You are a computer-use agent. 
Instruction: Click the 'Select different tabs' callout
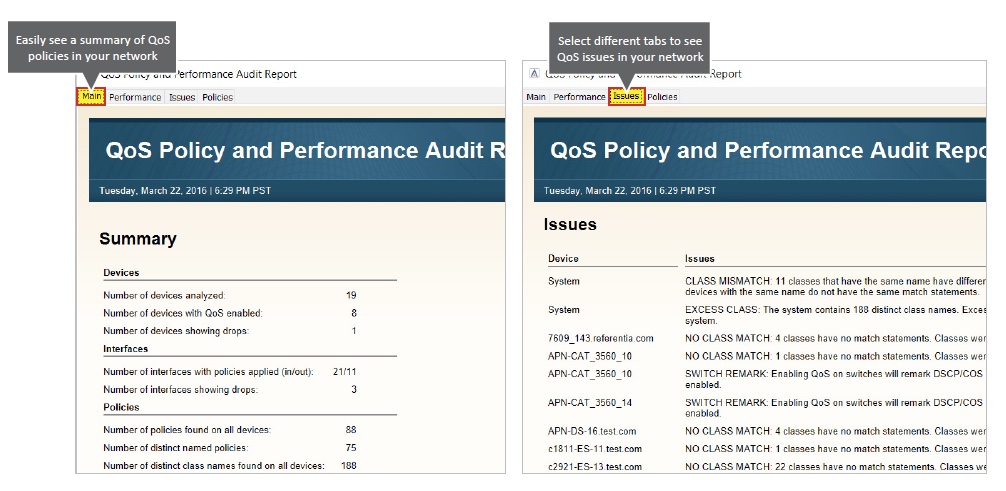pos(630,48)
